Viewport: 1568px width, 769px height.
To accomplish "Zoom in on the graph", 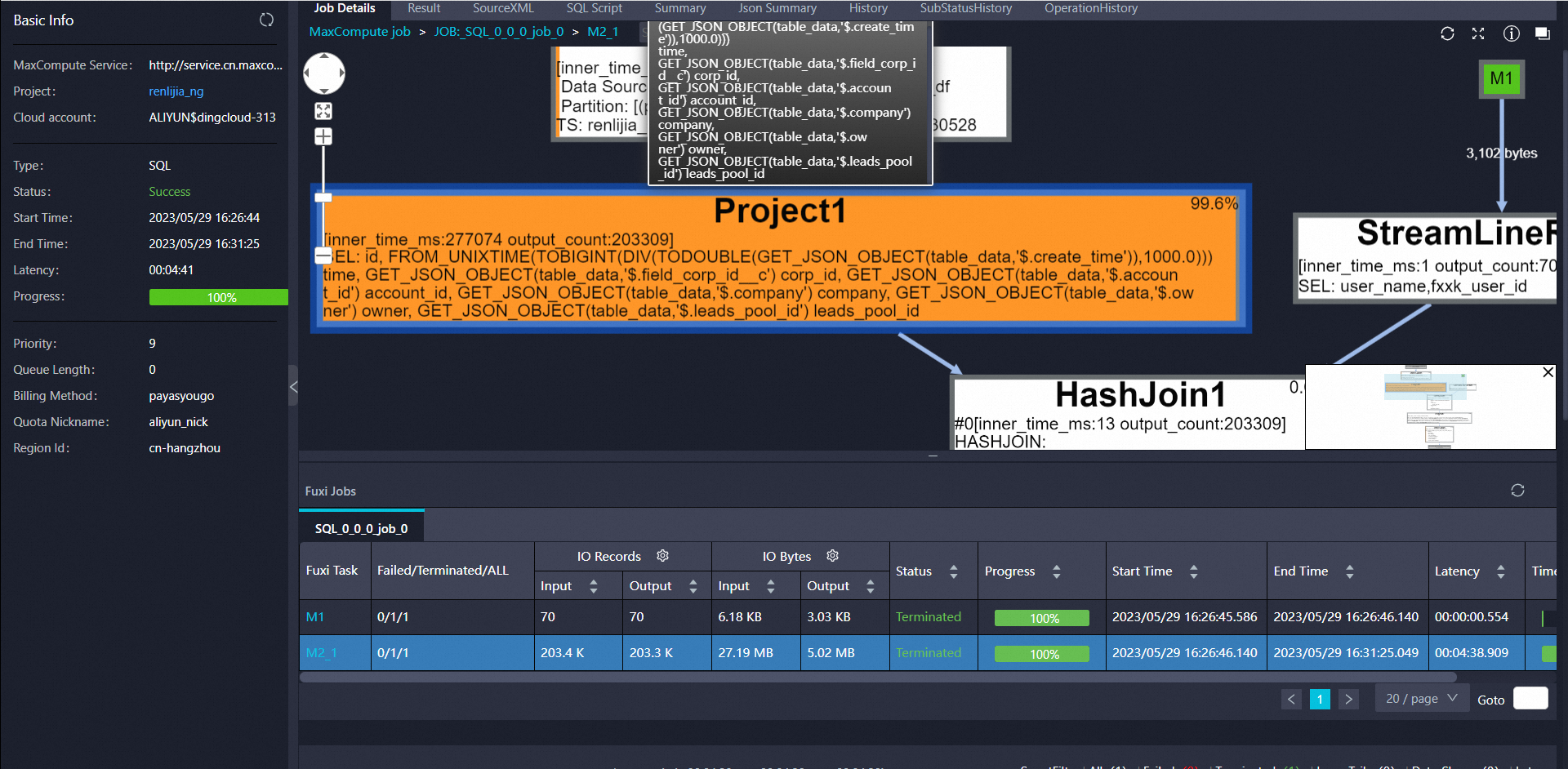I will (x=323, y=136).
